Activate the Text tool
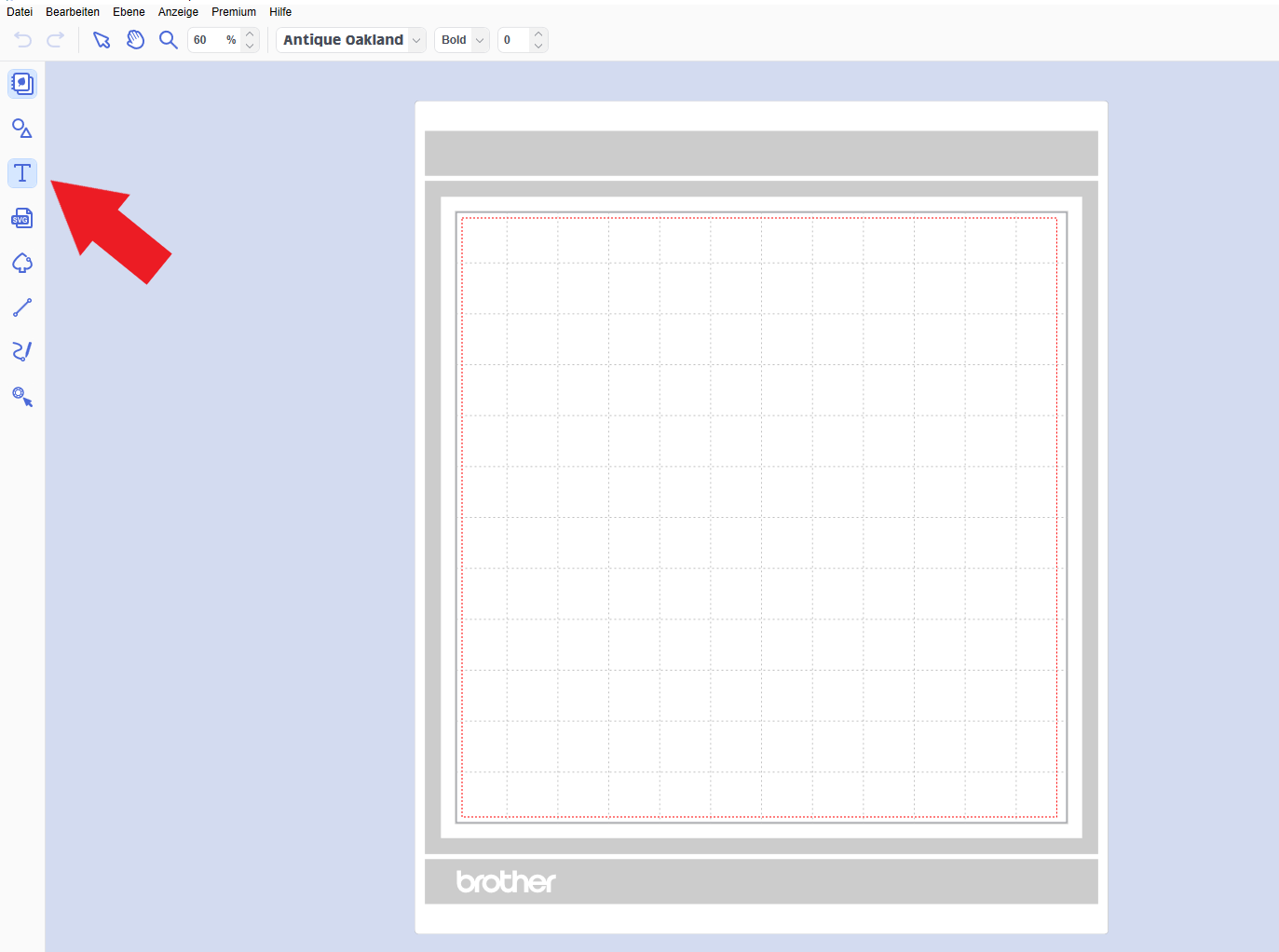The width and height of the screenshot is (1279, 952). [22, 173]
